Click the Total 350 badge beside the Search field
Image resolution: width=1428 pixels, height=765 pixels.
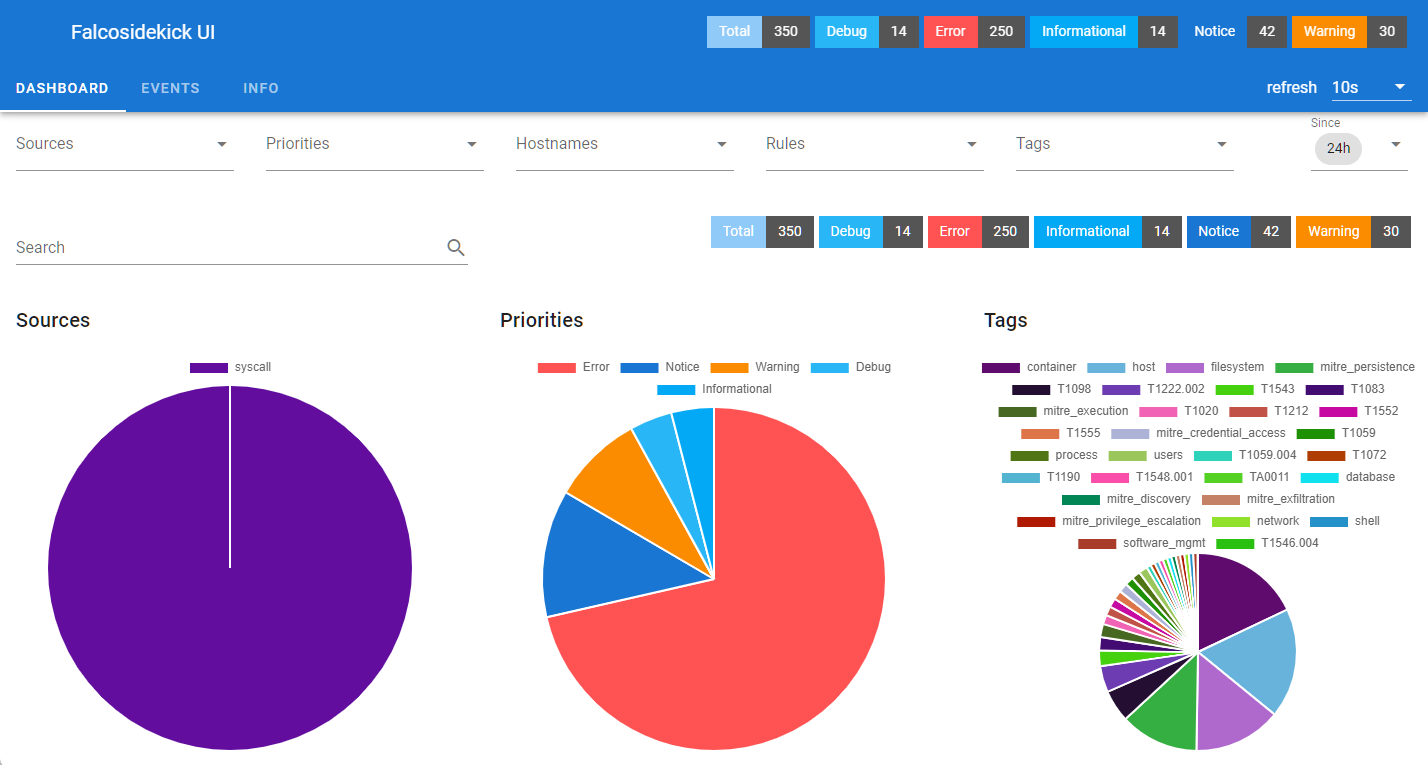click(762, 231)
